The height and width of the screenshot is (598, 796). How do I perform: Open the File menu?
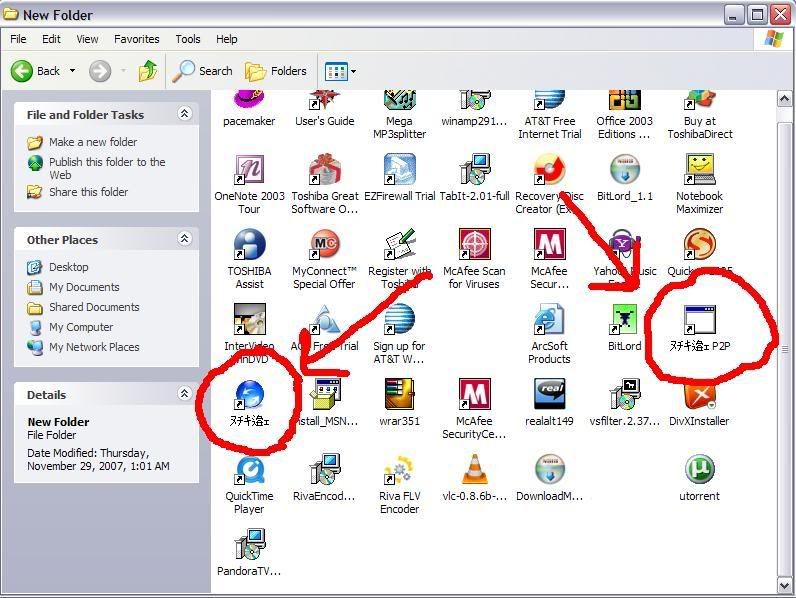tap(18, 39)
